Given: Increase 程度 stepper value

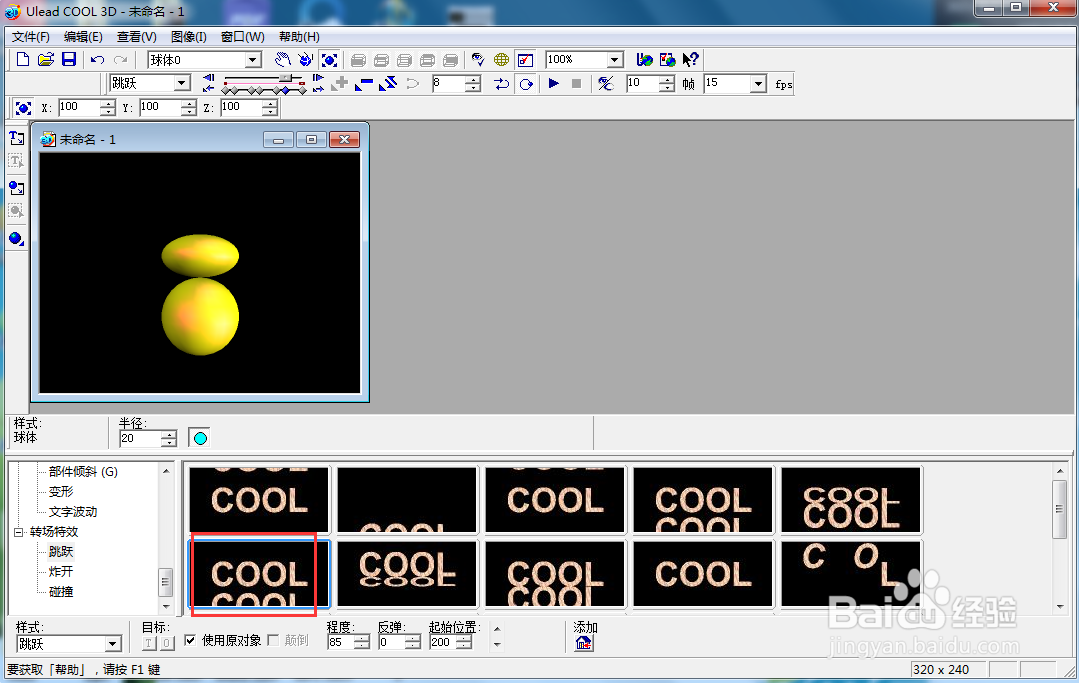Looking at the screenshot, I should 362,638.
